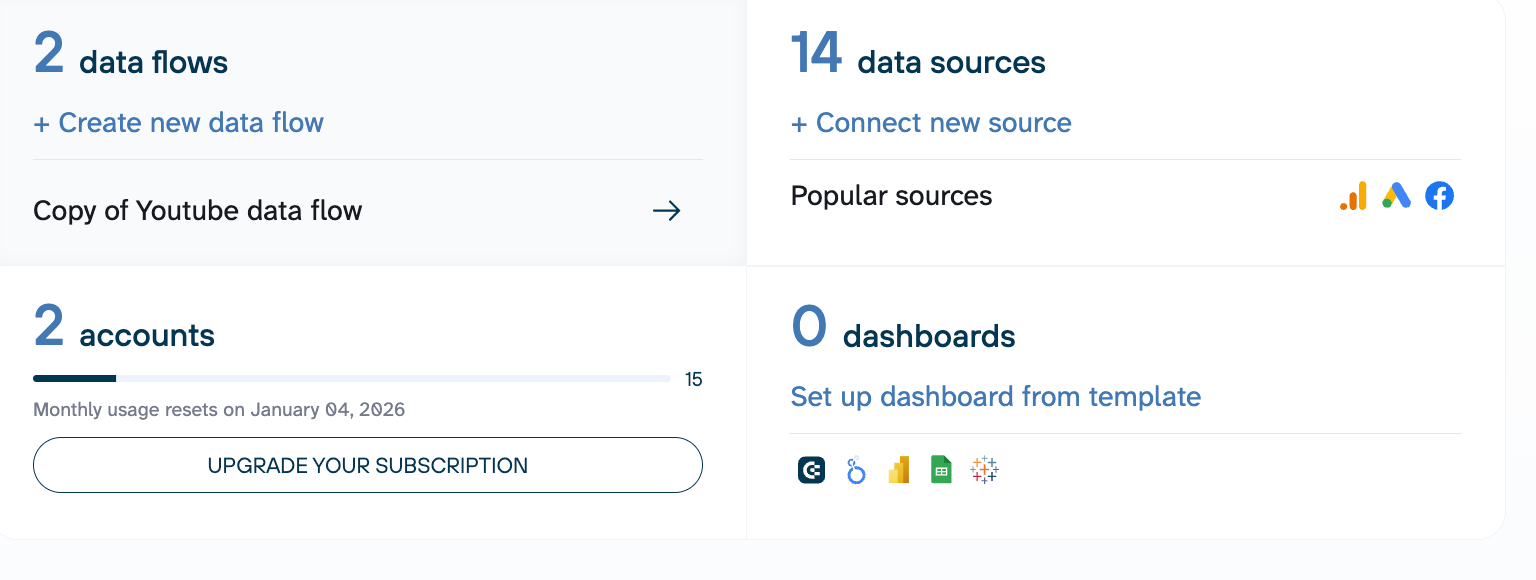Viewport: 1536px width, 580px height.
Task: Set up dashboard from template
Action: [995, 397]
